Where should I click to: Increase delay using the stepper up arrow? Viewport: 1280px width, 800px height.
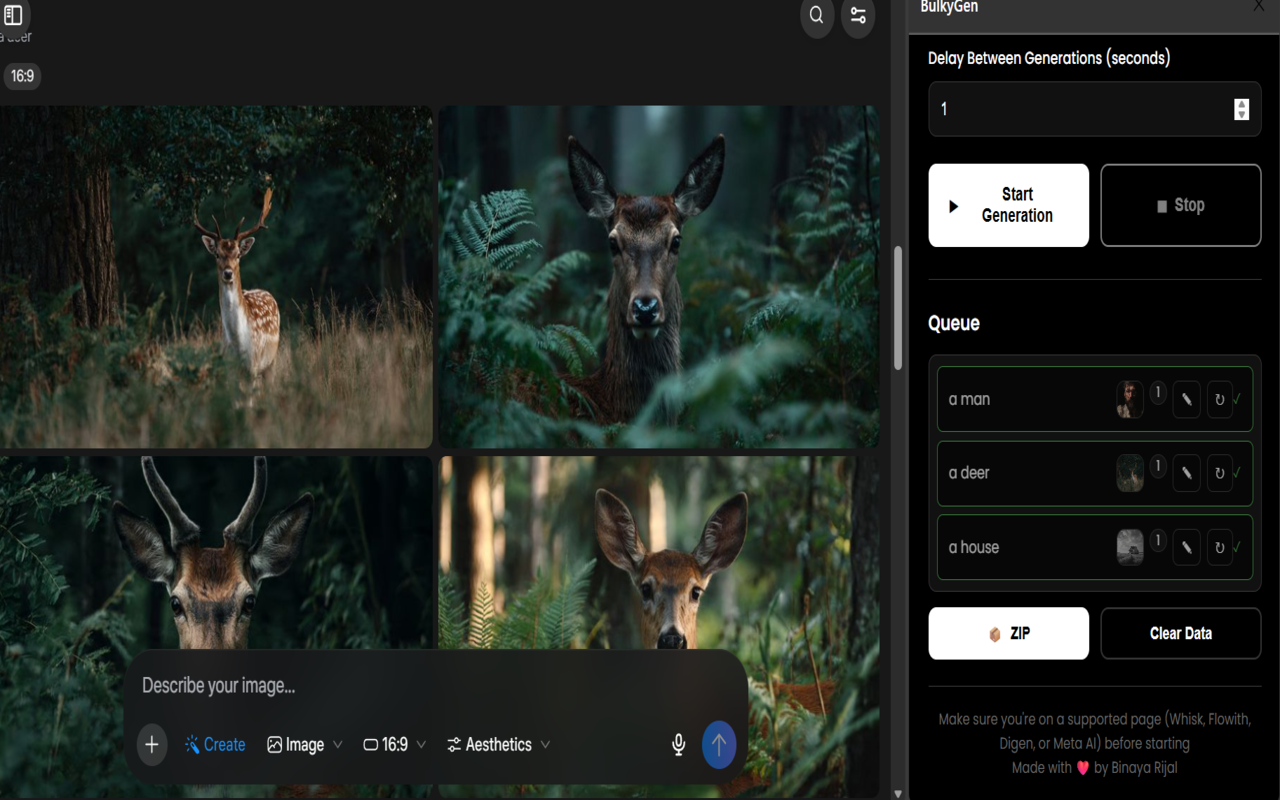pyautogui.click(x=1241, y=103)
